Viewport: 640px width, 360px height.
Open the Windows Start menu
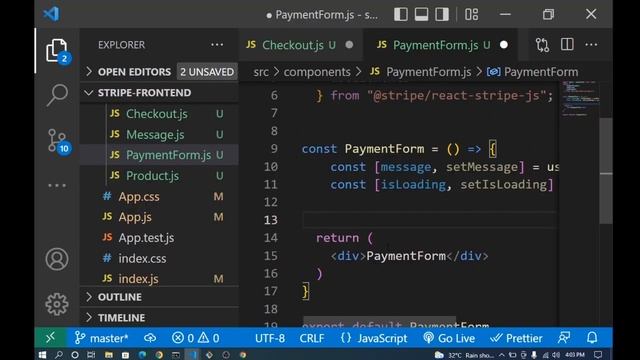(42, 355)
